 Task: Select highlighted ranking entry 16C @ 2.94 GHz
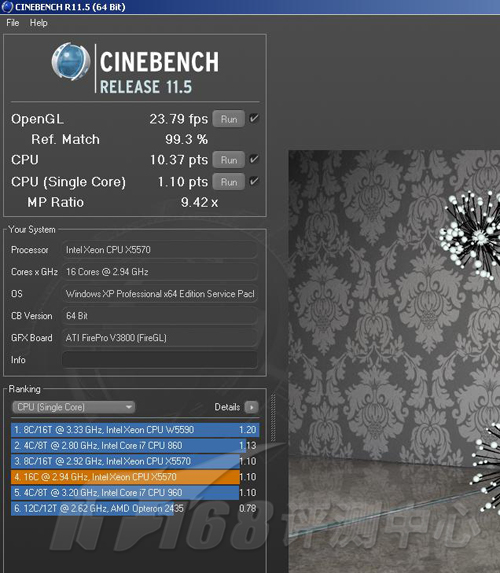point(135,477)
